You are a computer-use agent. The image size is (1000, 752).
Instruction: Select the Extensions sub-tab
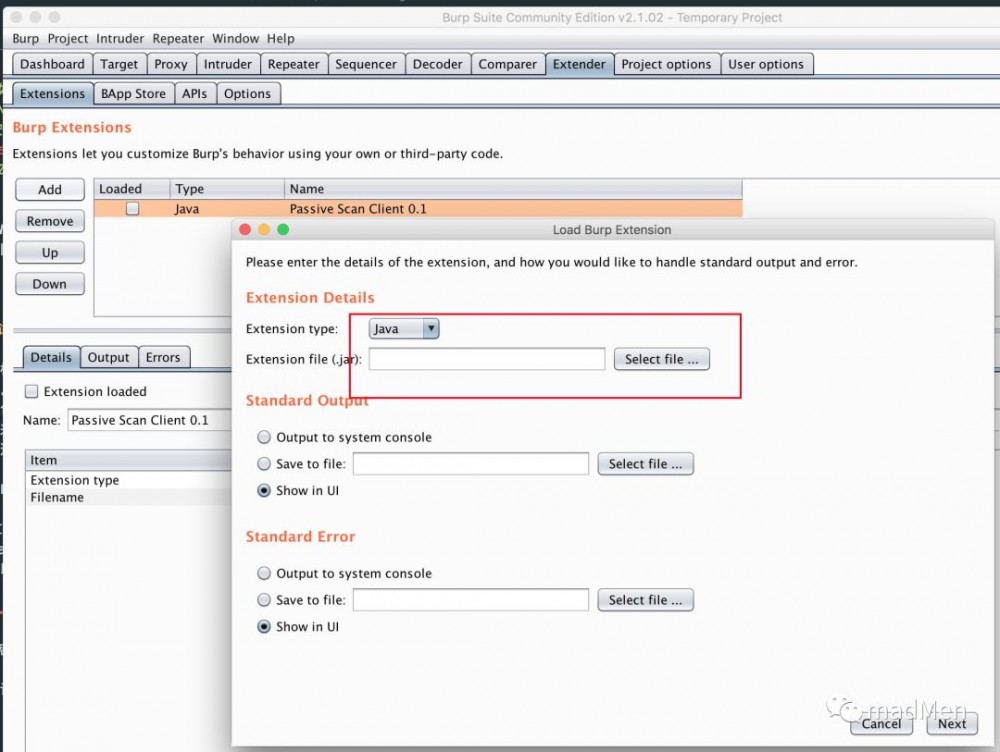52,94
